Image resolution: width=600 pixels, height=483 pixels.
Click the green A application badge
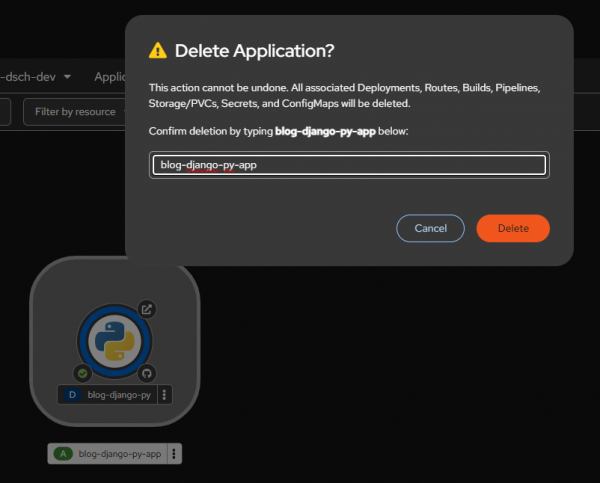(63, 454)
